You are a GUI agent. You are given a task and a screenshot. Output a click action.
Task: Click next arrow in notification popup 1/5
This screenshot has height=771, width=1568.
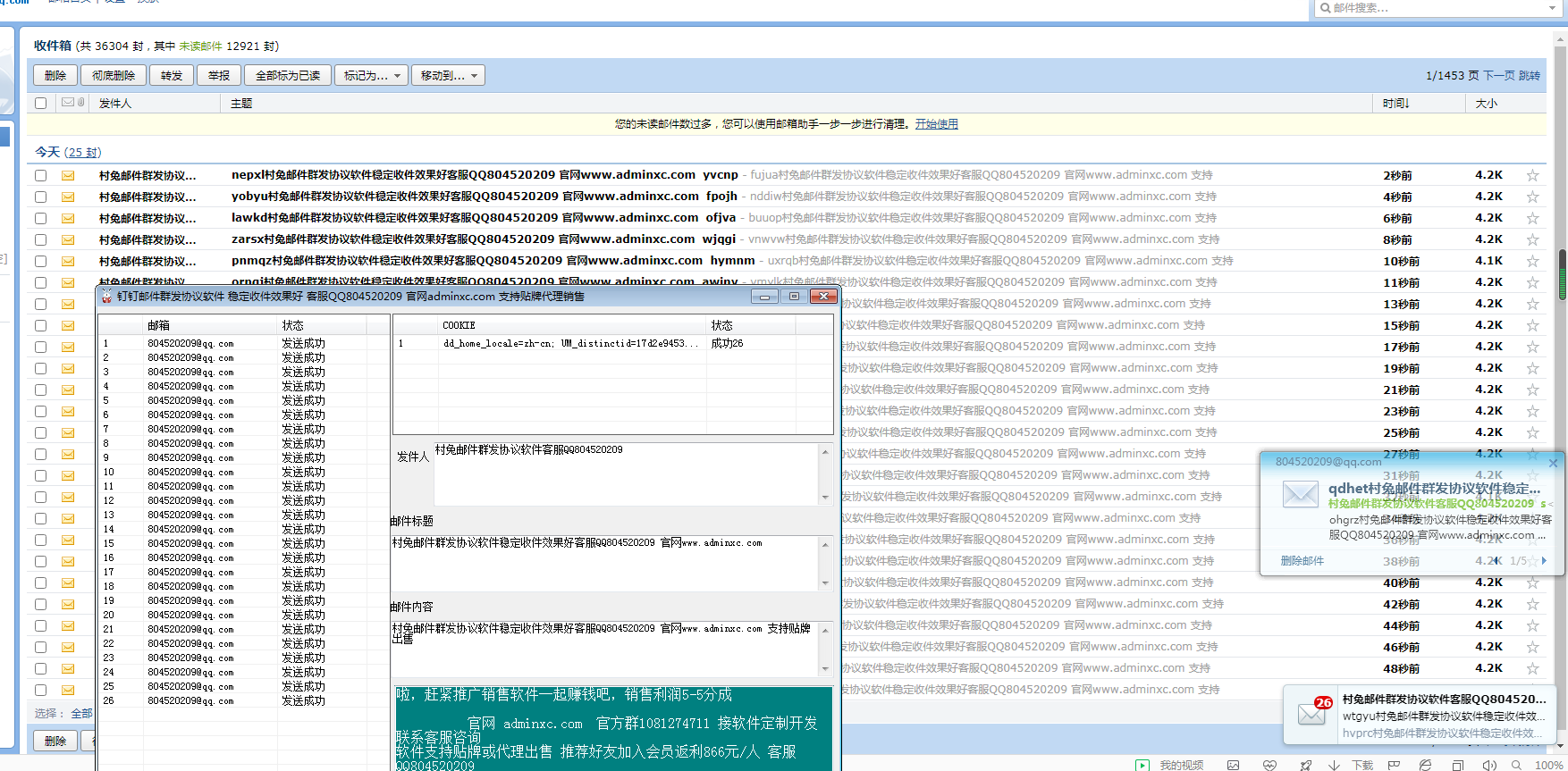tap(1544, 561)
